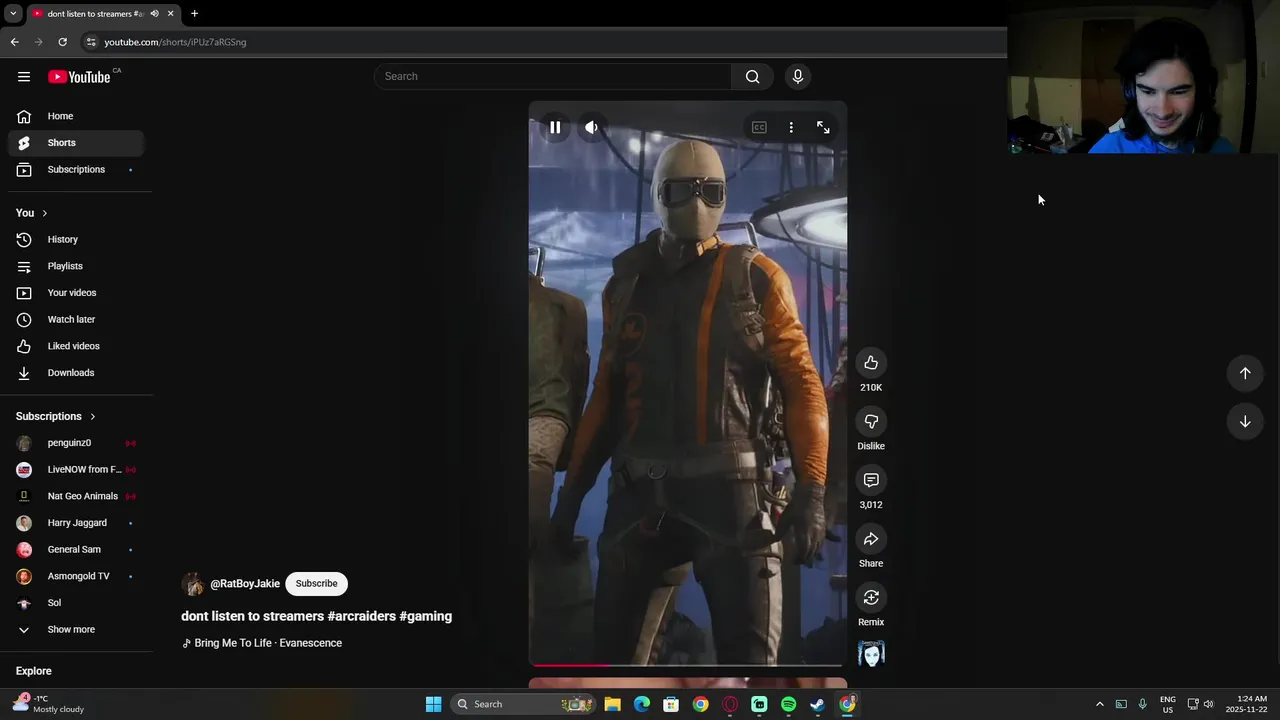This screenshot has height=720, width=1280.
Task: Click the taskbar Search box
Action: point(524,704)
